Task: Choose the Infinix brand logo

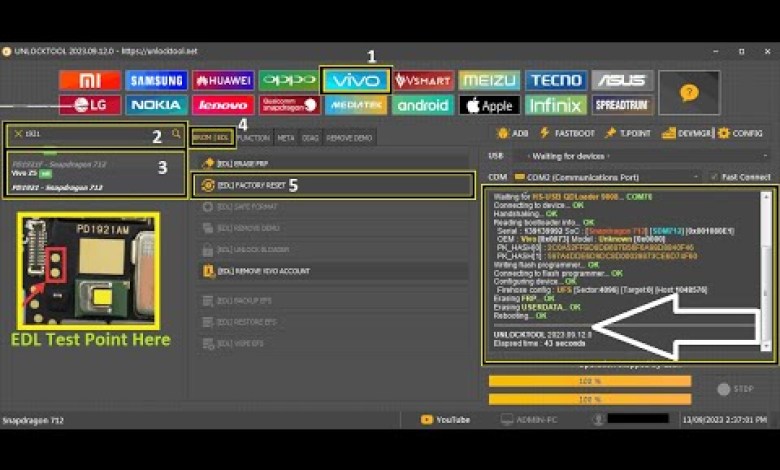Action: point(556,105)
